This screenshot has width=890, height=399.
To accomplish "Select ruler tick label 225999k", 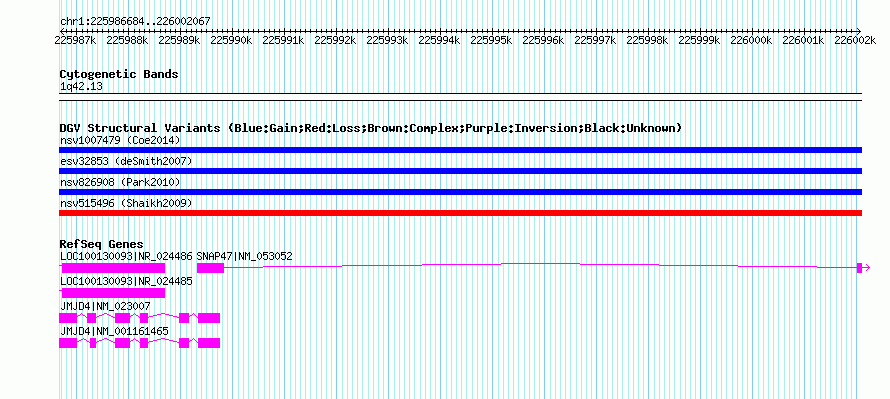I will [x=699, y=40].
